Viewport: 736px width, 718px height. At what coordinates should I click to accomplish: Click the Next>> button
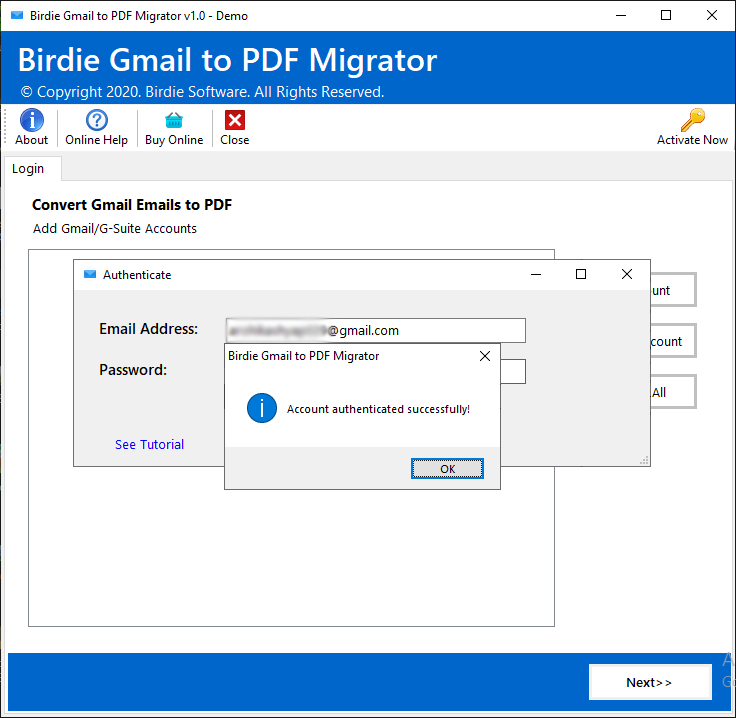coord(650,682)
